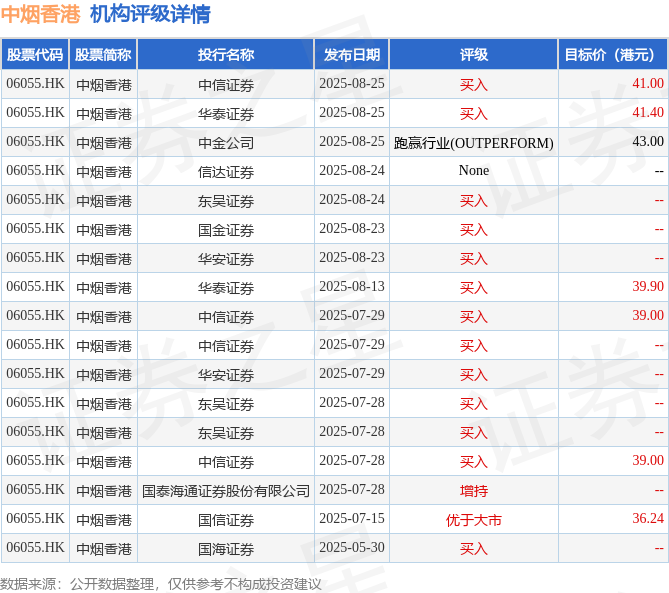Click the 优于大市 rating cell
669x593 pixels.
(x=474, y=520)
